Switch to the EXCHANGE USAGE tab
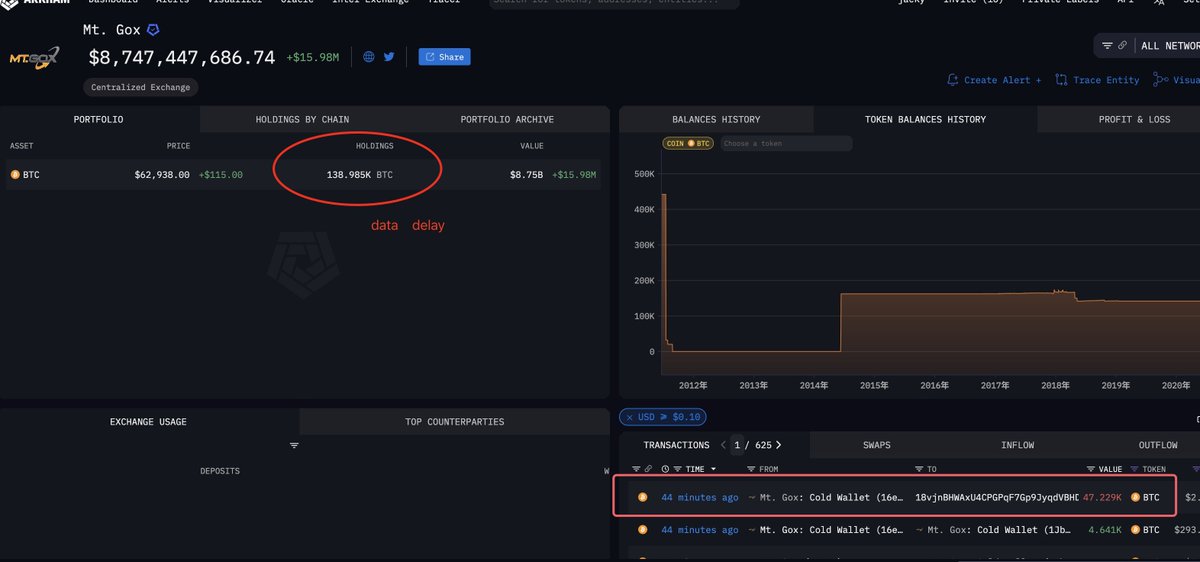The height and width of the screenshot is (562, 1200). pyautogui.click(x=148, y=421)
